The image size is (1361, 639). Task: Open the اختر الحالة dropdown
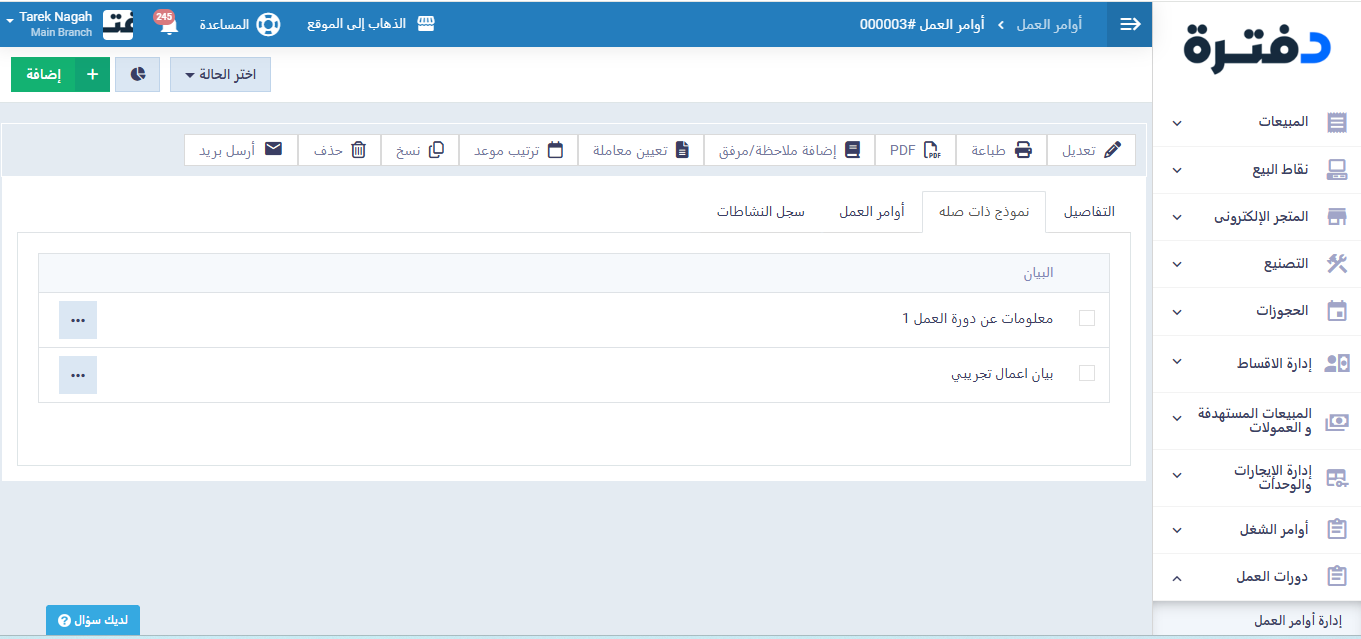(220, 75)
